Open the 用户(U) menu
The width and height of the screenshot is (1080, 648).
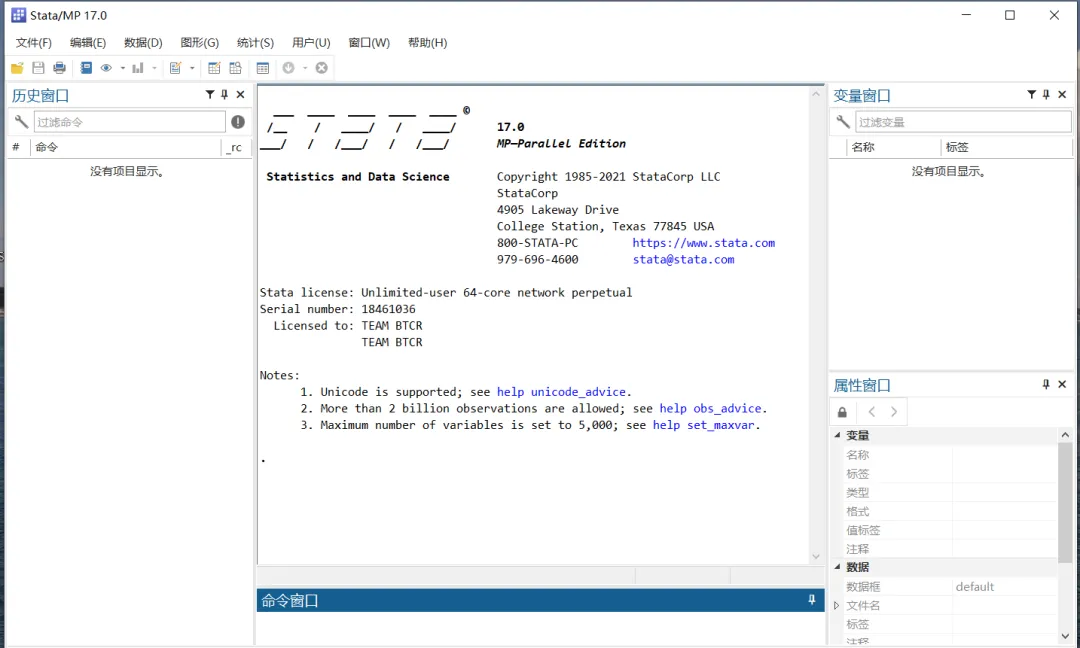311,43
